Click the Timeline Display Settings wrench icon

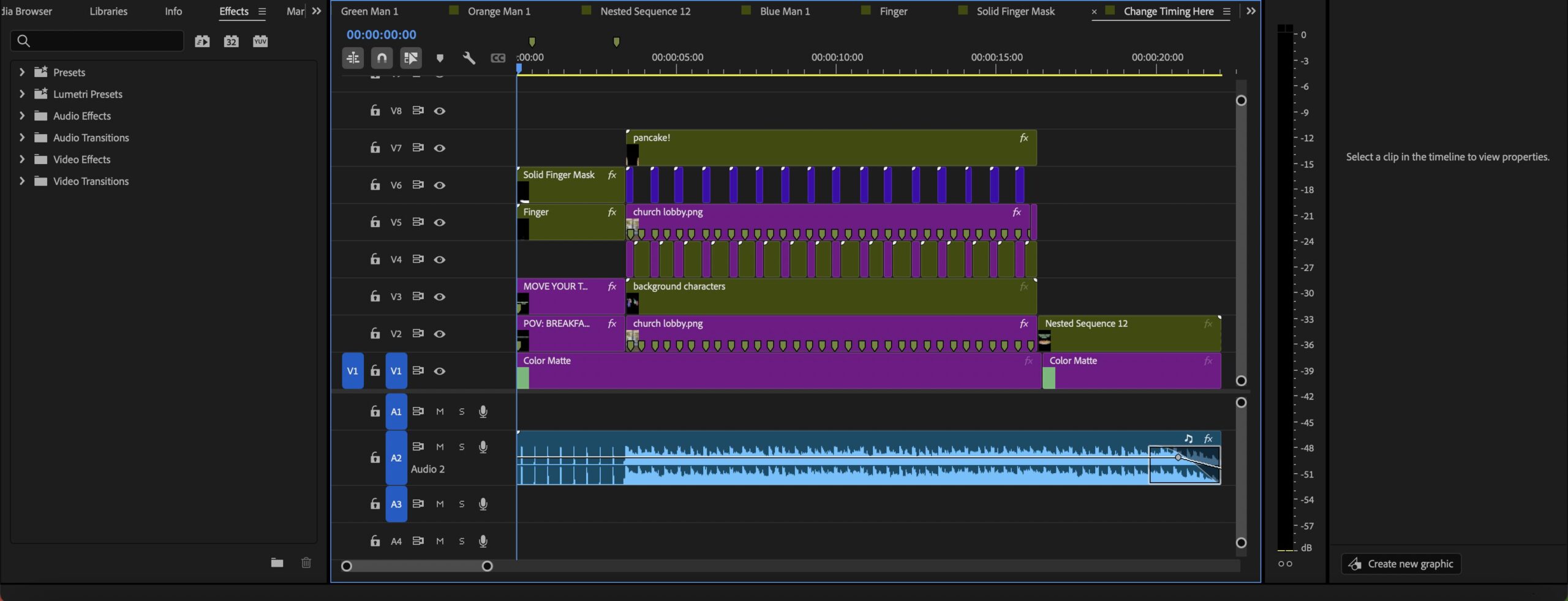tap(469, 58)
